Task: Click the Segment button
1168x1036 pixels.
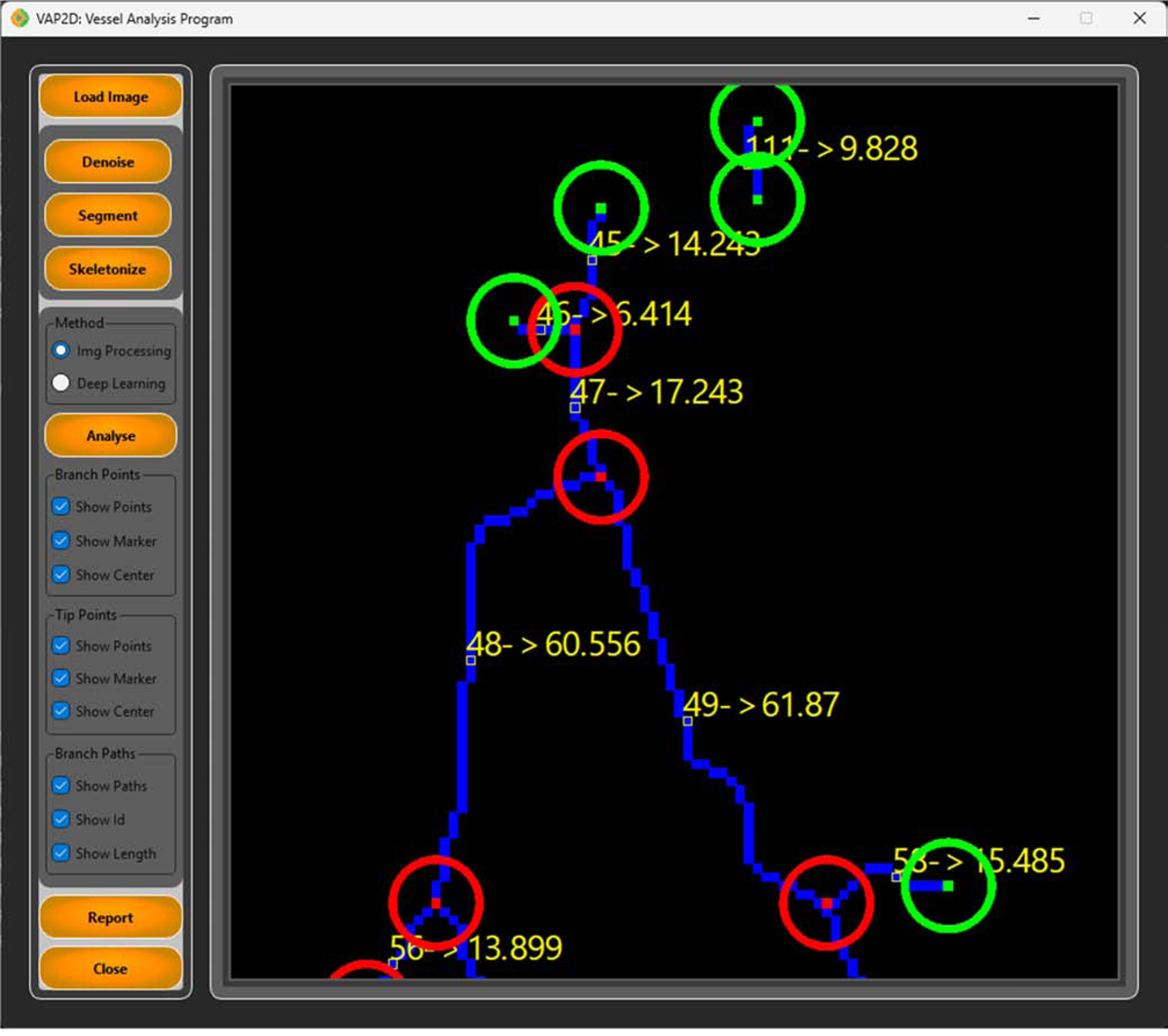Action: [x=108, y=215]
